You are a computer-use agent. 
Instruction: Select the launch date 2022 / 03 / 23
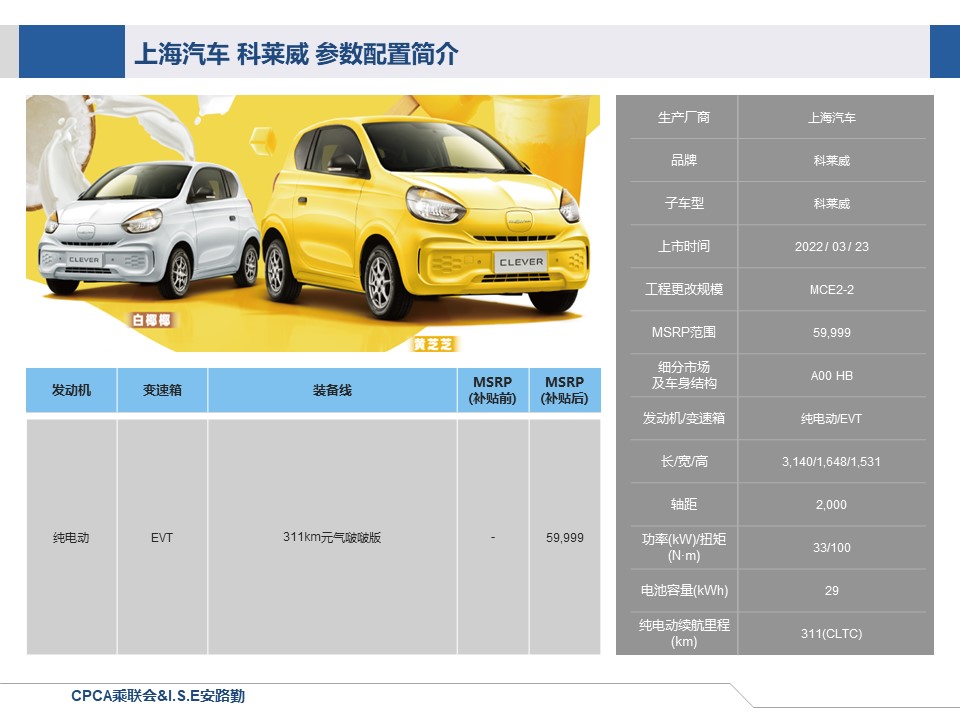coord(831,247)
